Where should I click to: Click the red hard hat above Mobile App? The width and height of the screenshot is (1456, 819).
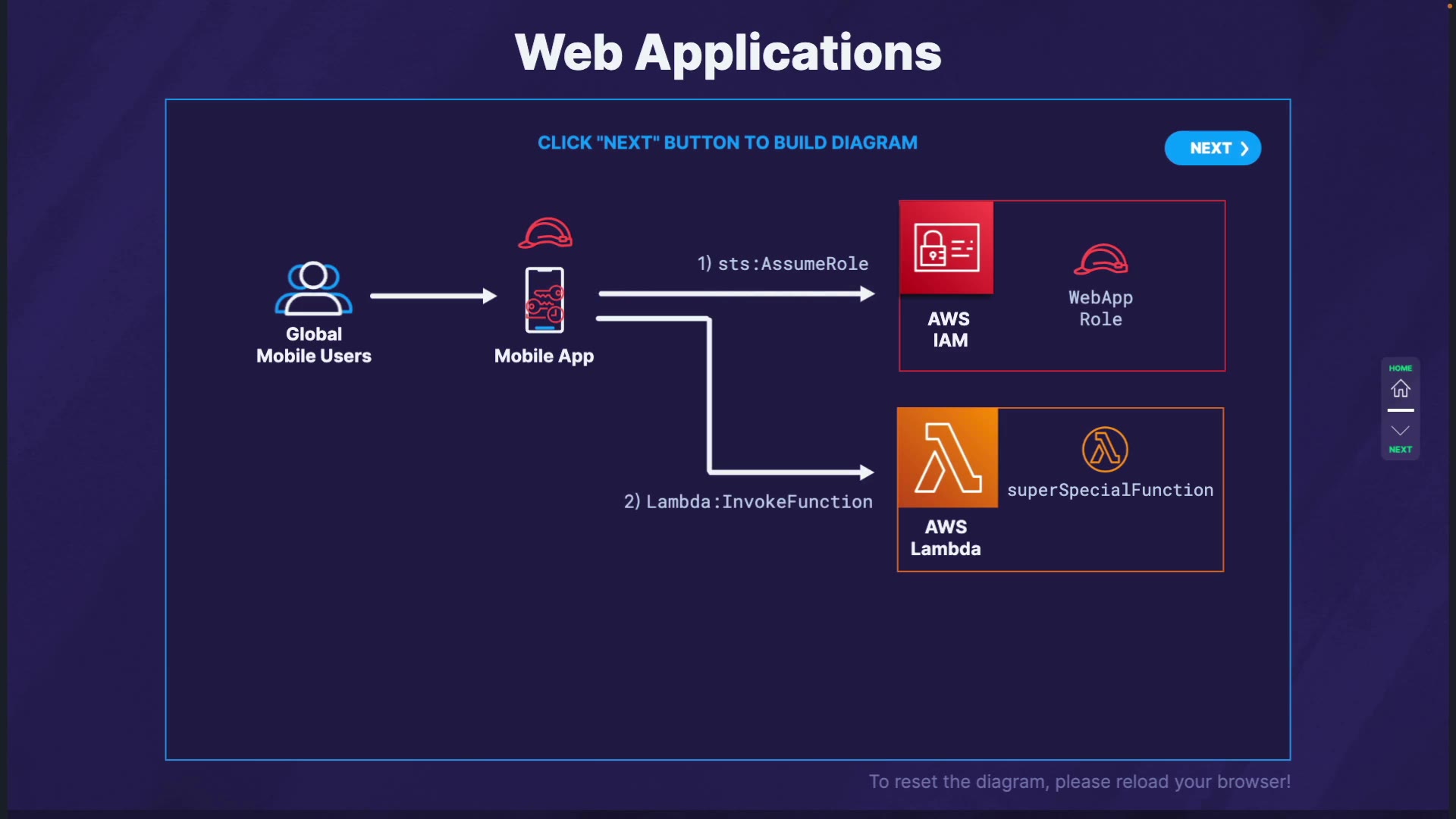point(545,233)
